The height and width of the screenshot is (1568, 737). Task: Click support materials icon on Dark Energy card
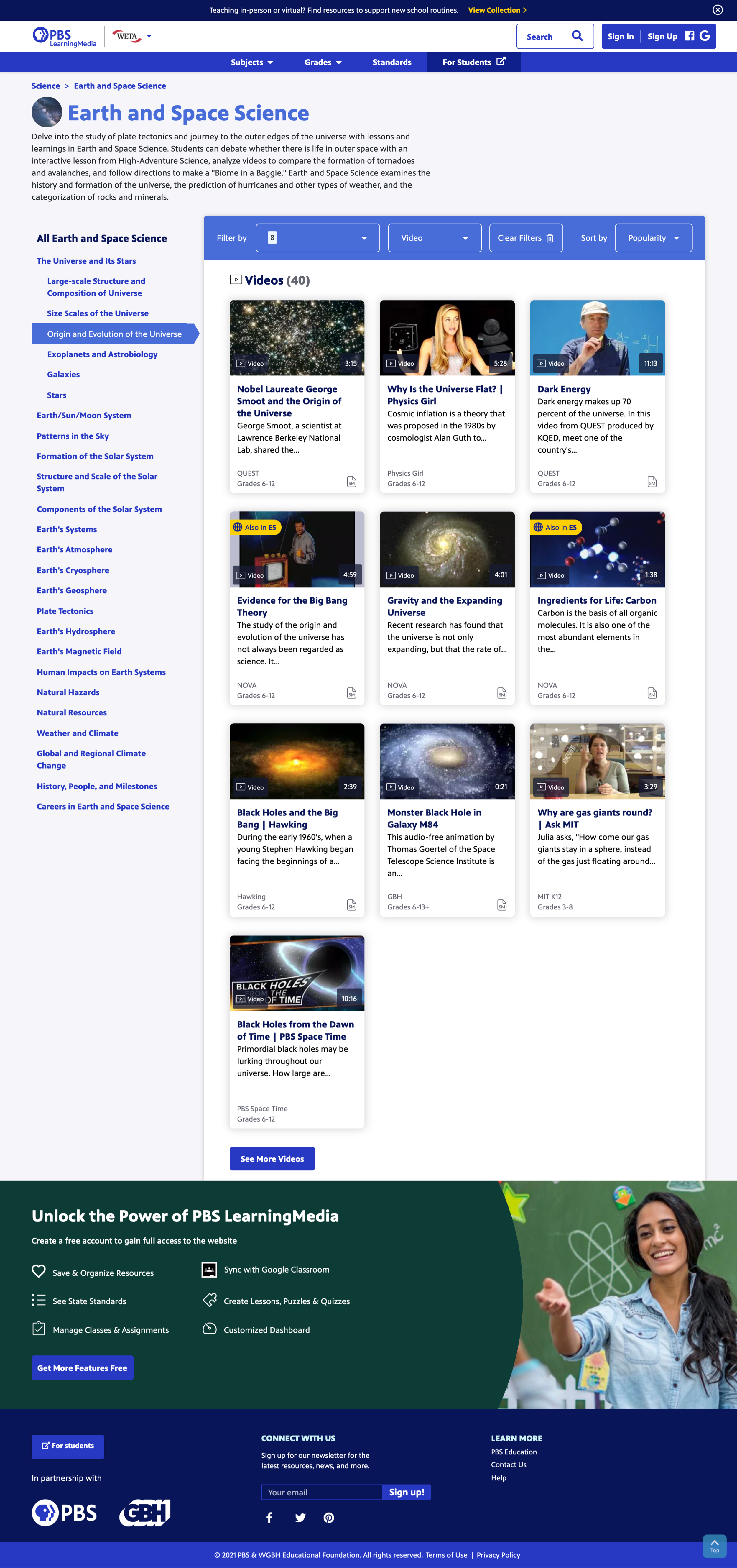pos(652,482)
